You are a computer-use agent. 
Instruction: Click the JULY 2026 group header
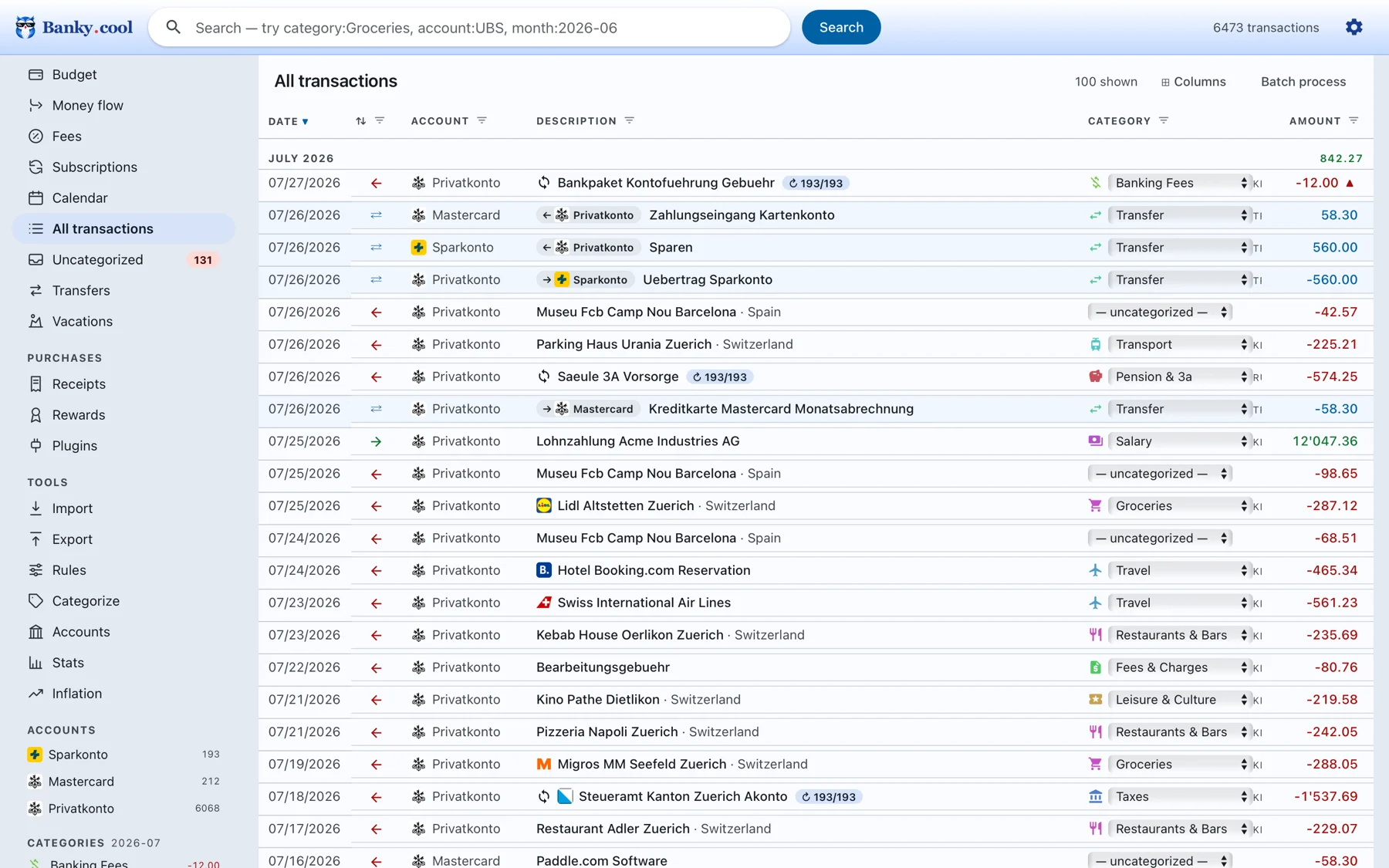pos(301,158)
